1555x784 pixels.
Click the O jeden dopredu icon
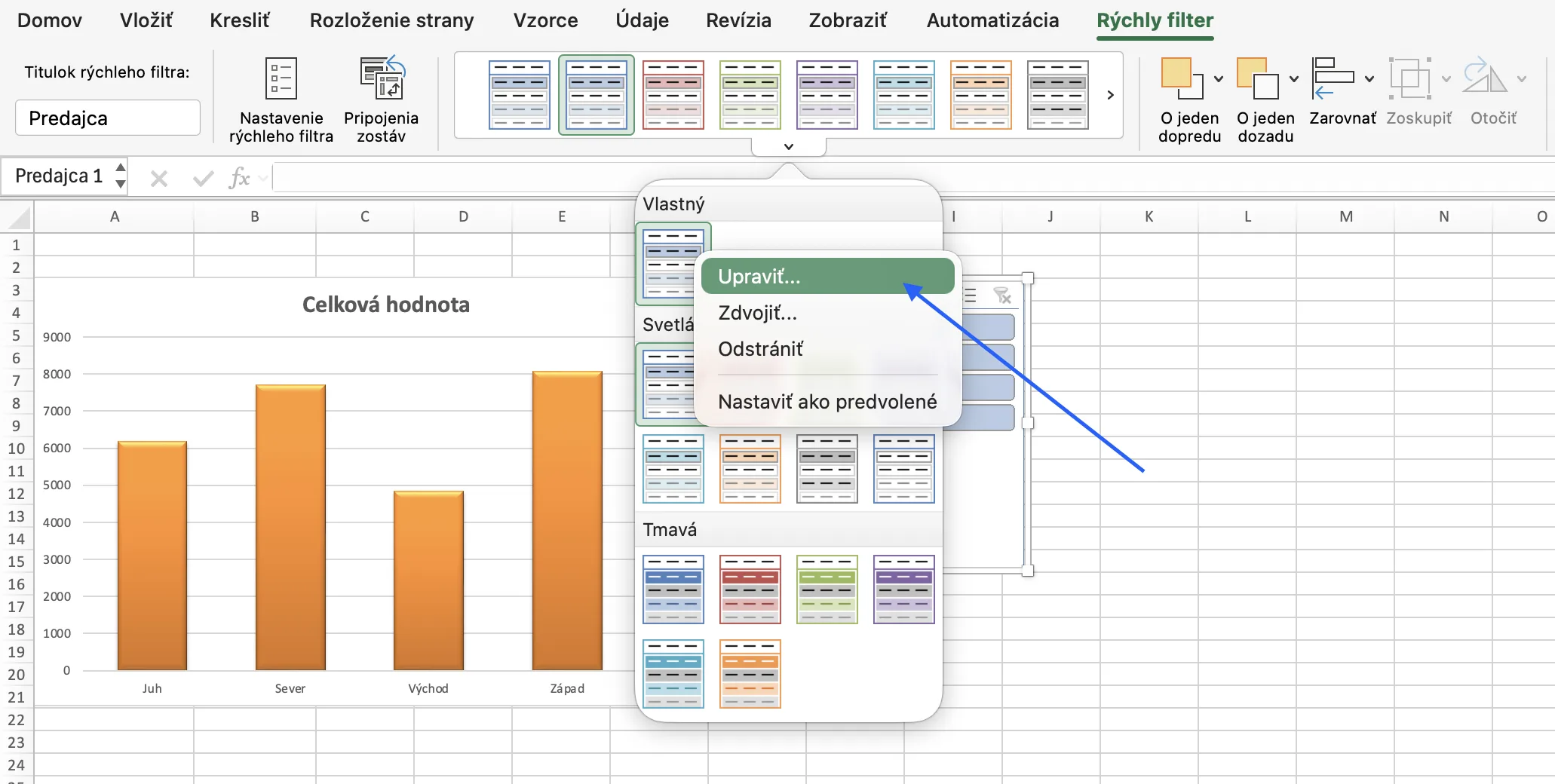click(1181, 78)
